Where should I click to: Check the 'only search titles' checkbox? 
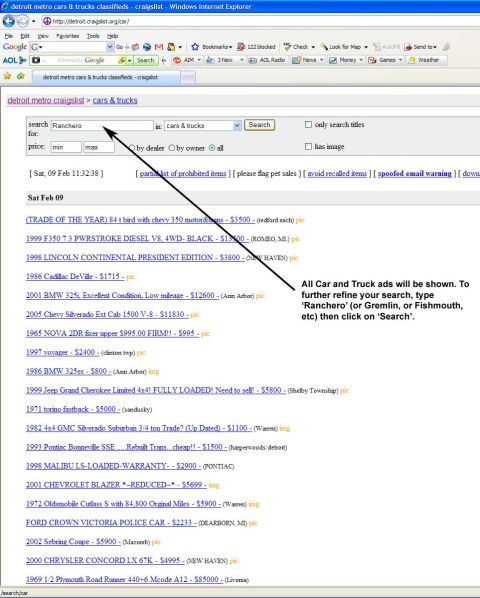click(308, 125)
